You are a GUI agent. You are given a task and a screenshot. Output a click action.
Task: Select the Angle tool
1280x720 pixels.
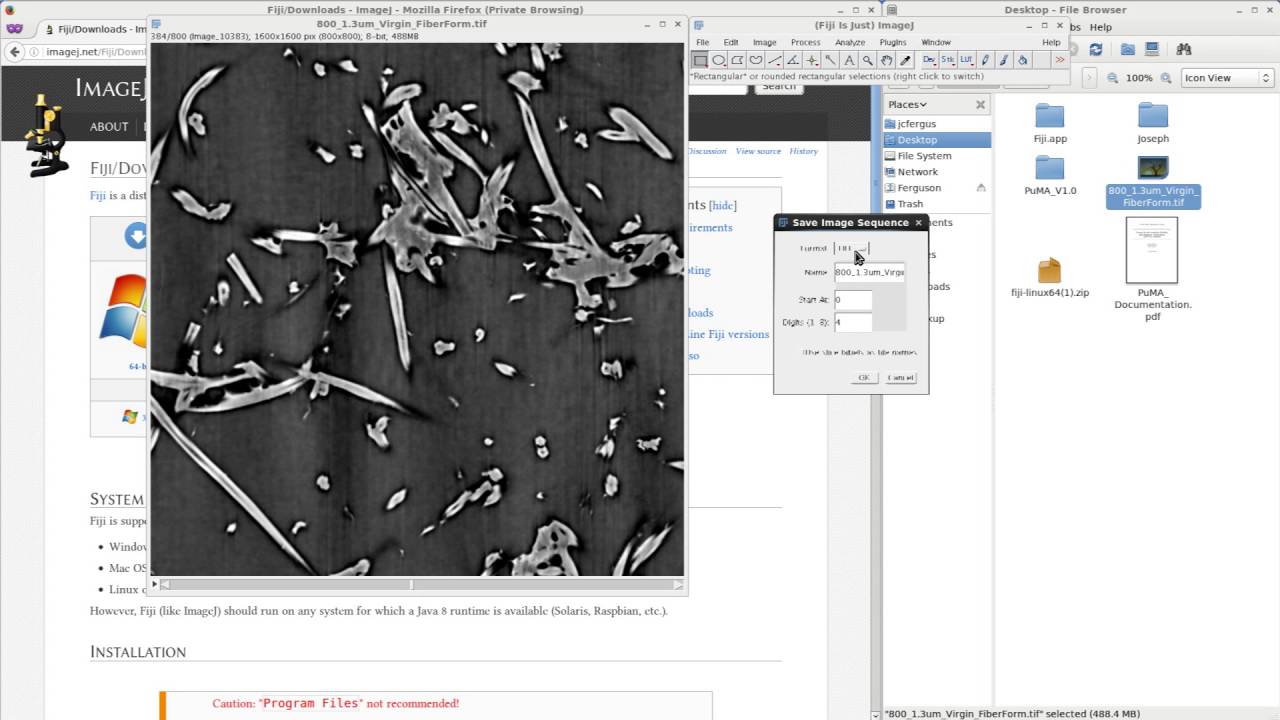click(x=793, y=60)
